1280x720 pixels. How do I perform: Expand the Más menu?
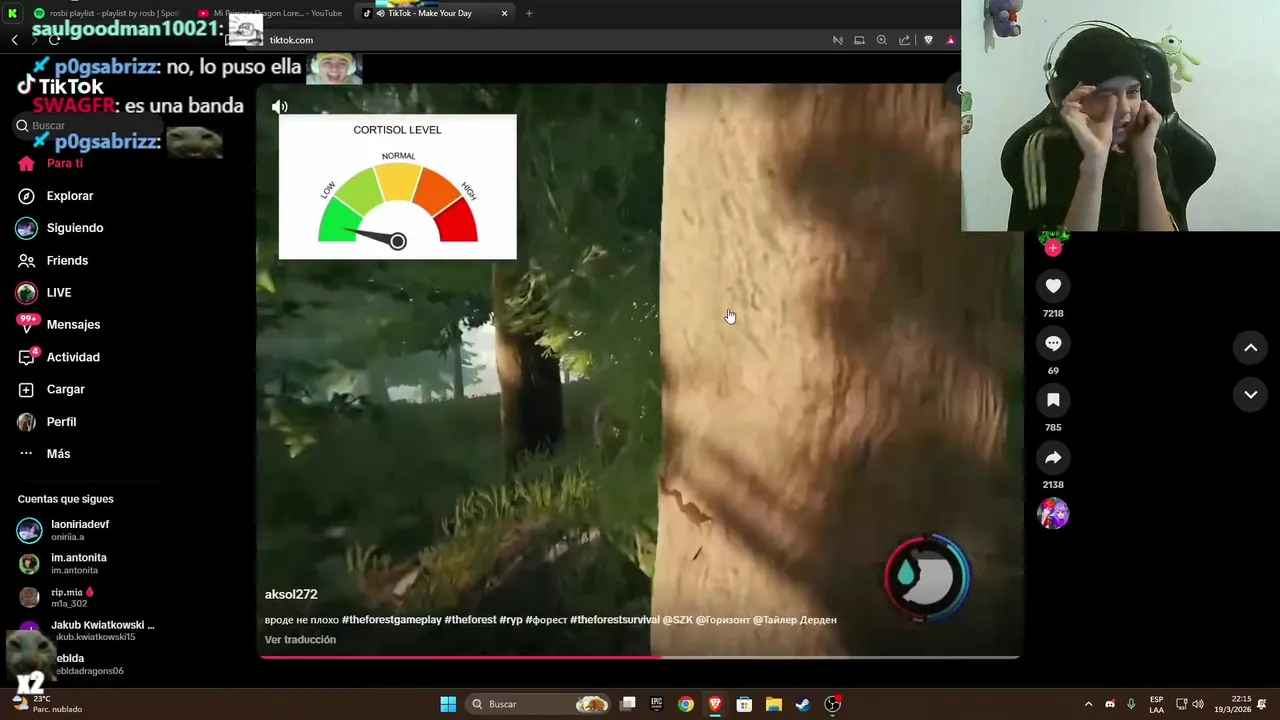45,454
